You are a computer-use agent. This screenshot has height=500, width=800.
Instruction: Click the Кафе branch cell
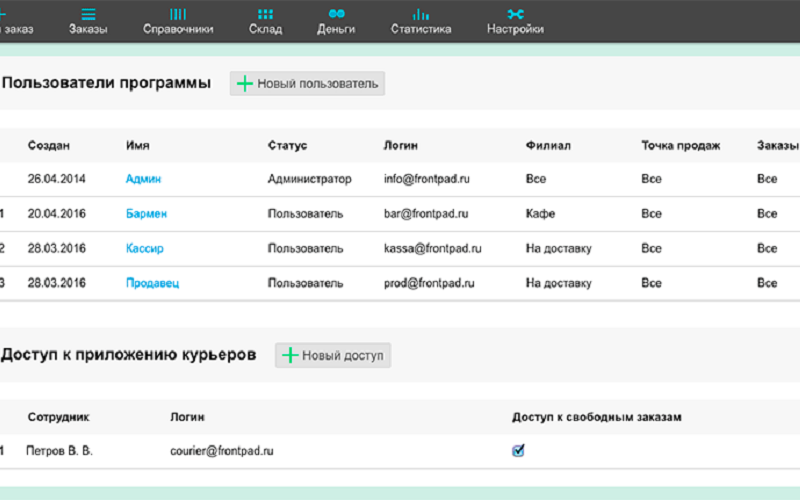coord(540,214)
